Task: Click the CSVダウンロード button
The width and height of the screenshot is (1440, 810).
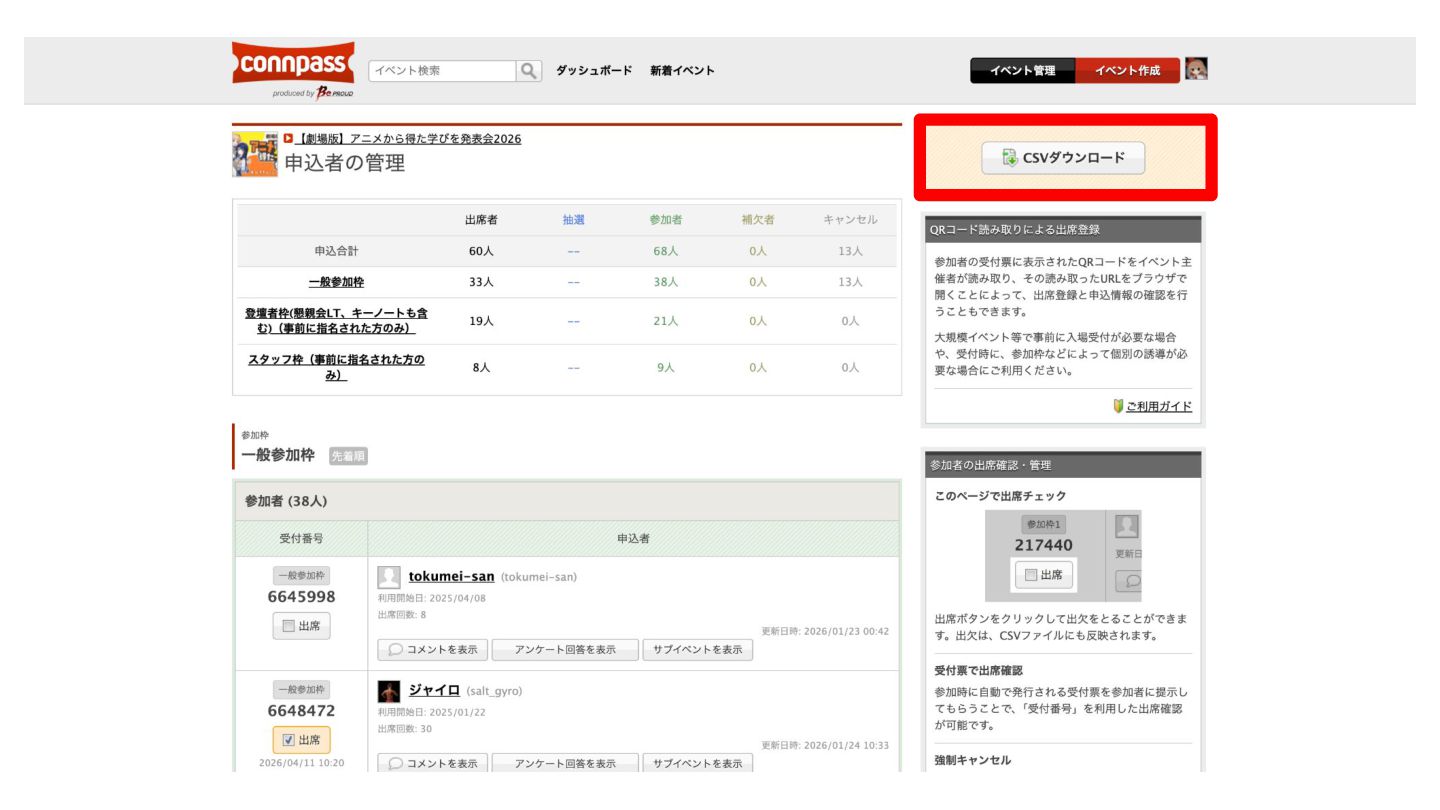Action: tap(1063, 158)
